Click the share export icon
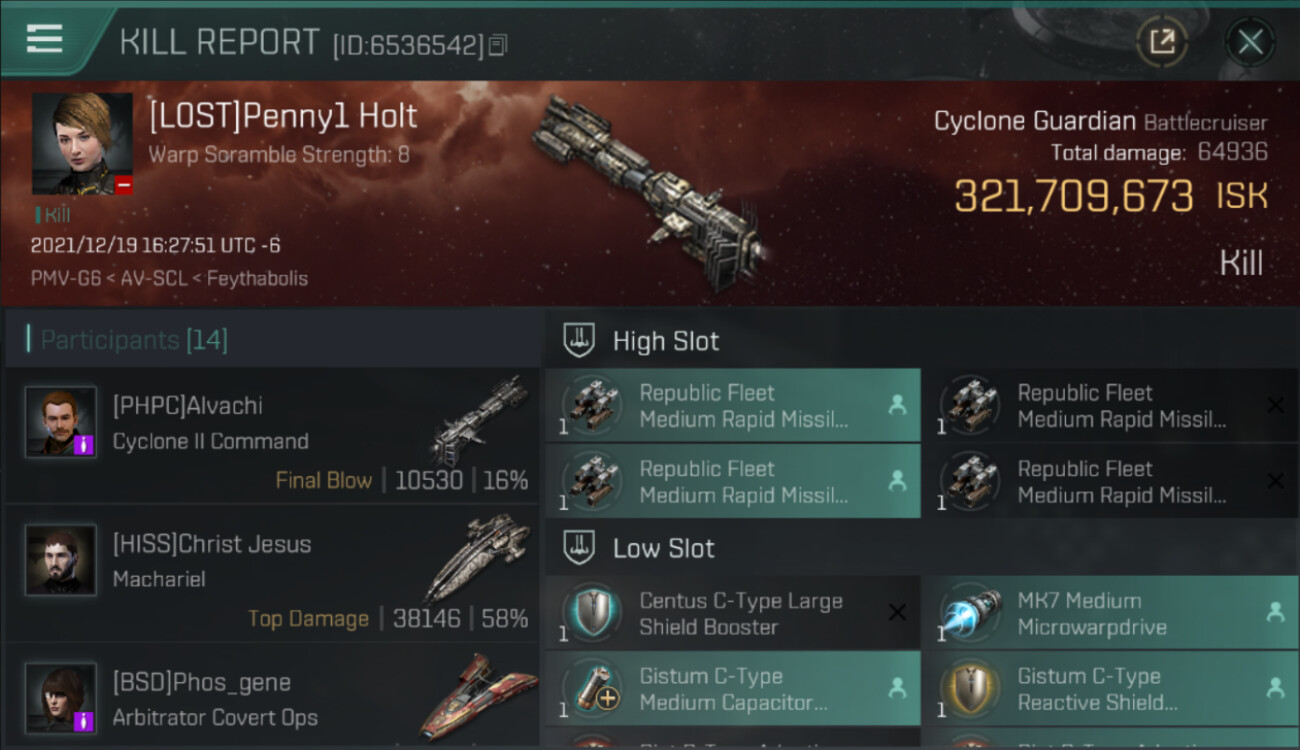The width and height of the screenshot is (1300, 750). click(x=1162, y=42)
